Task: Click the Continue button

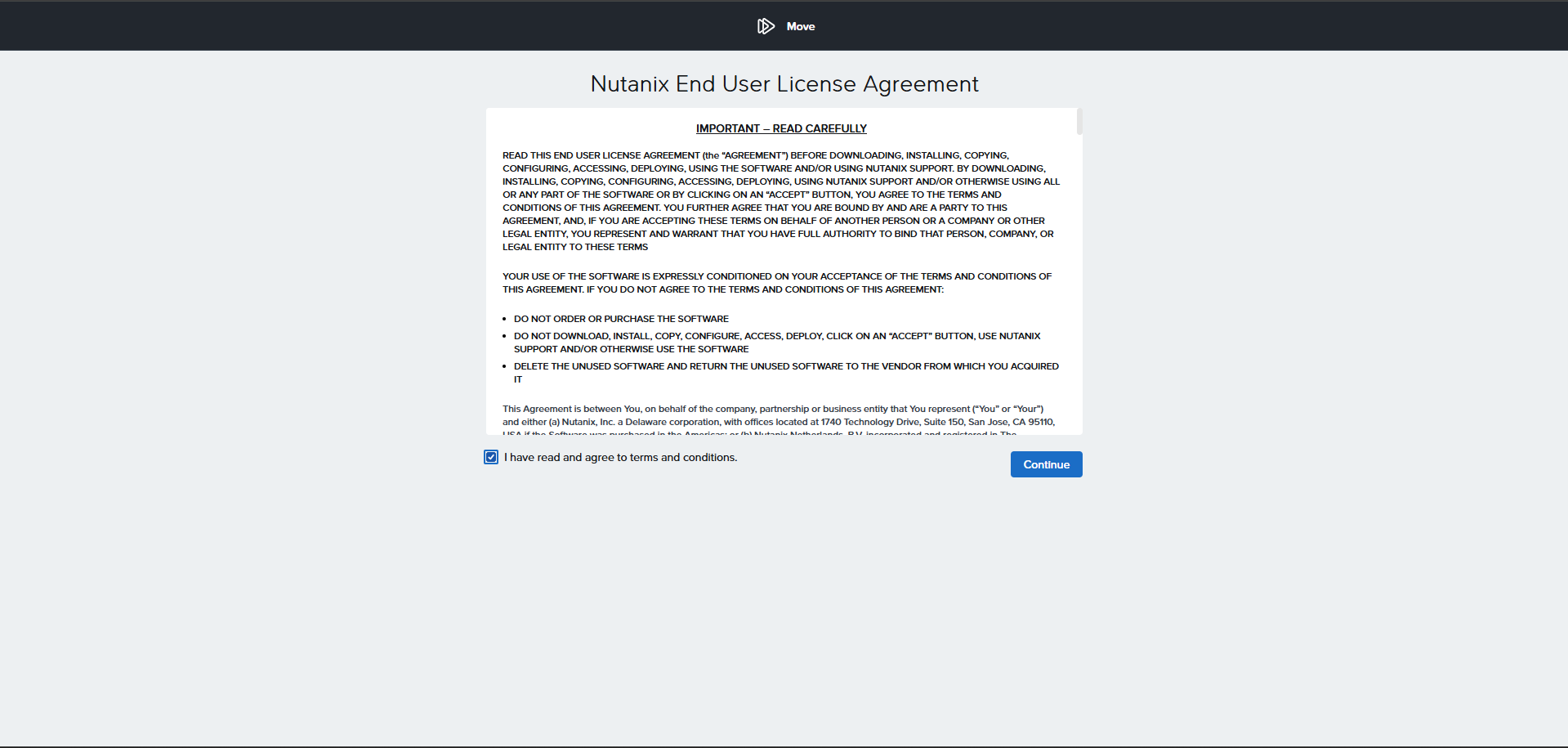Action: click(1046, 464)
